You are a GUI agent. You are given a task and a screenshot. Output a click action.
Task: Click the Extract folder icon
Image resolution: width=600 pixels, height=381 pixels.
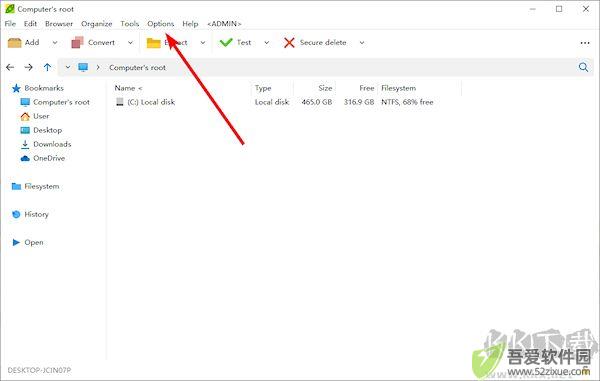[x=153, y=43]
